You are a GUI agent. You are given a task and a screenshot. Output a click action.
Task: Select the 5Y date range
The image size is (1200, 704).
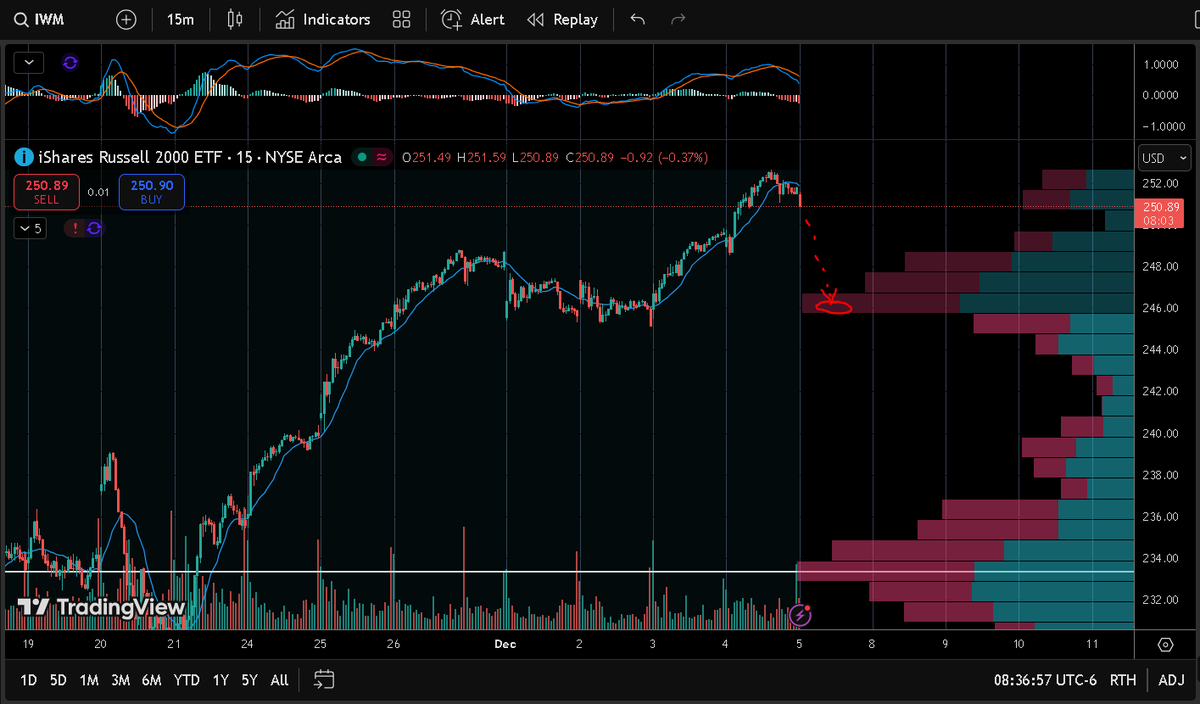coord(249,680)
